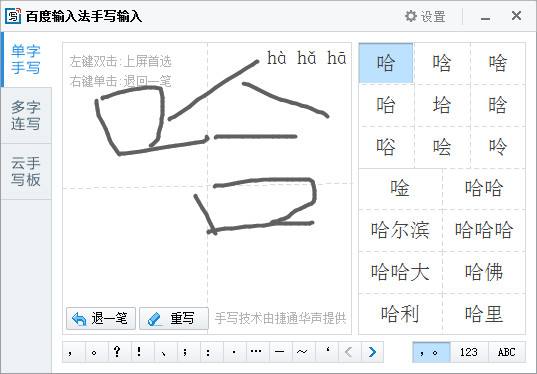Select phrase candidate 哈尔滨

400,230
